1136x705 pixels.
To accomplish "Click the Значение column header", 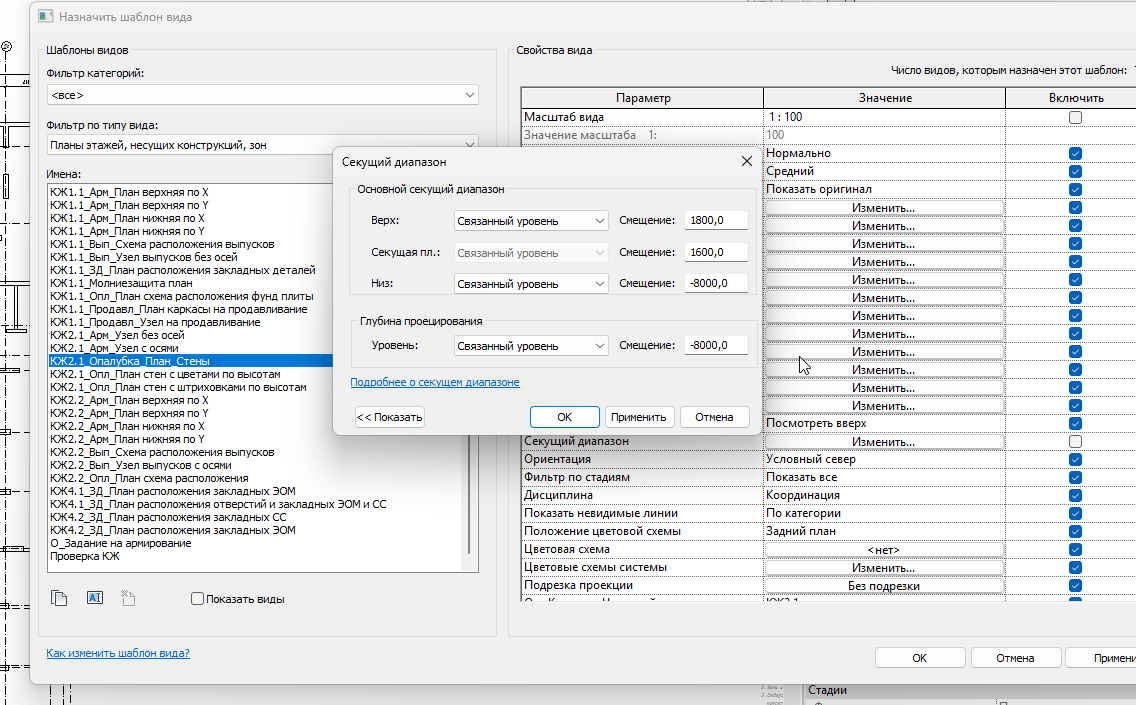I will tap(885, 98).
